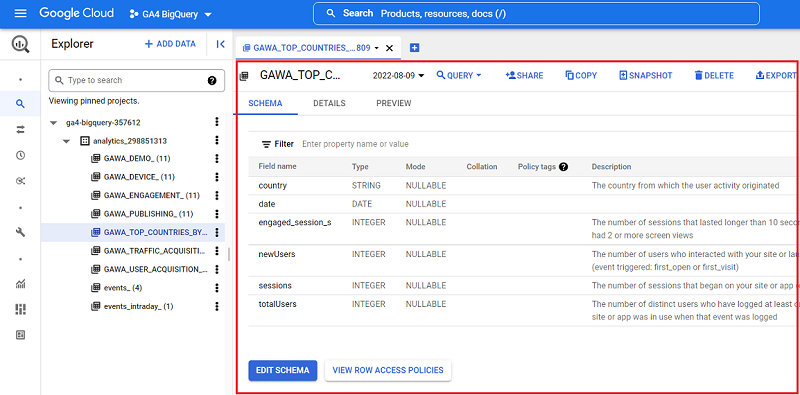Collapse the Explorer panel
This screenshot has height=395, width=800.
pyautogui.click(x=220, y=44)
